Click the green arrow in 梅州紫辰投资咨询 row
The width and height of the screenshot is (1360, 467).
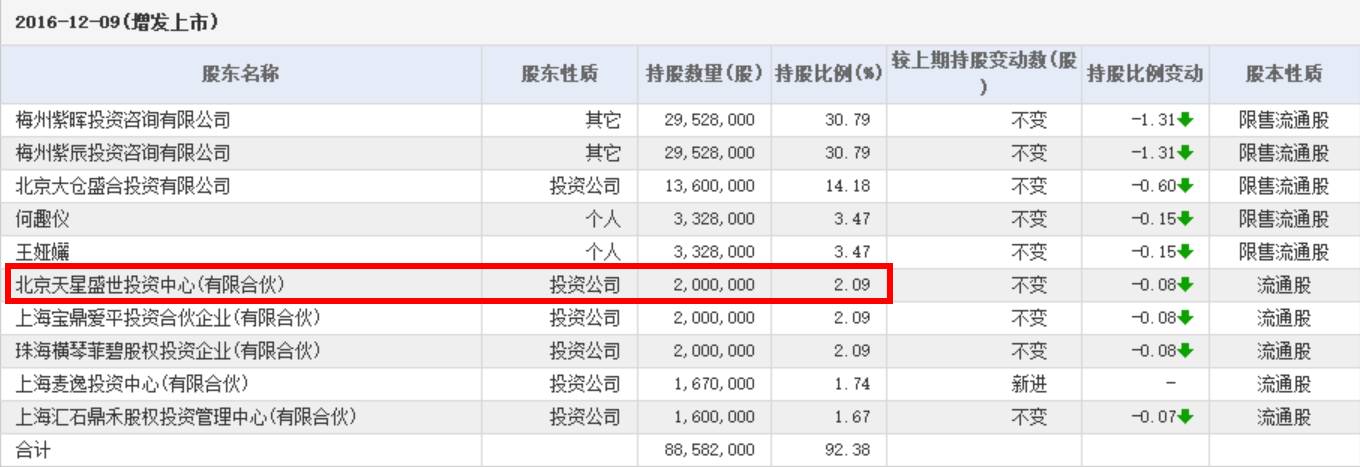pyautogui.click(x=1186, y=153)
